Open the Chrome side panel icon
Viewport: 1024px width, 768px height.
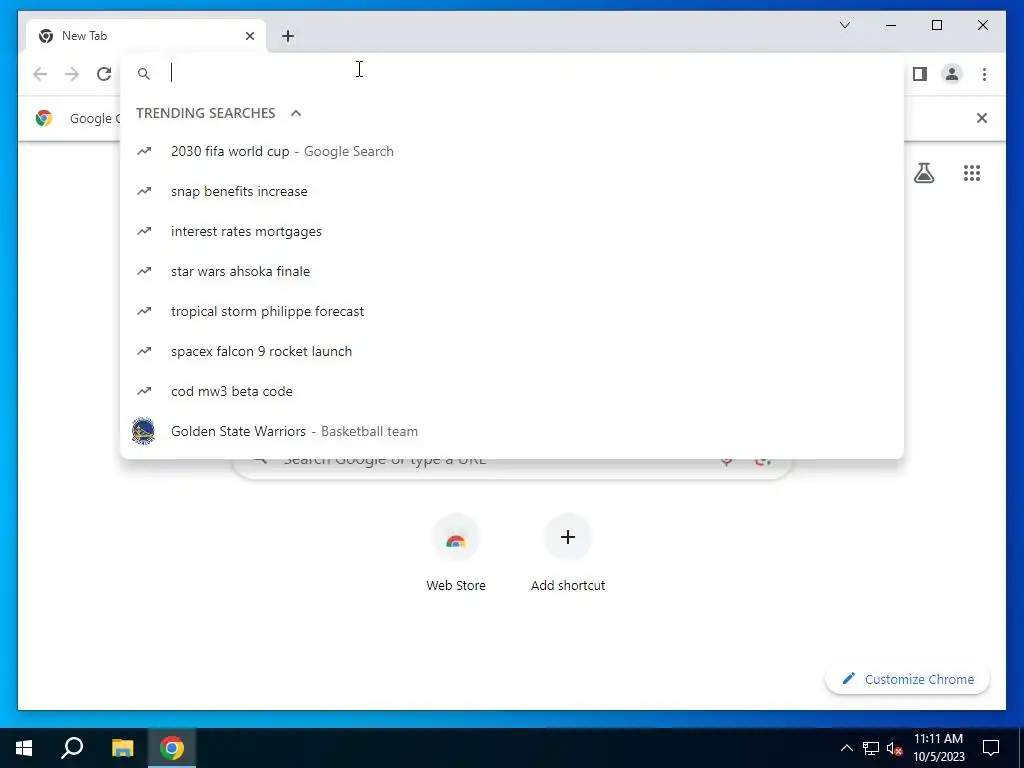[x=920, y=74]
